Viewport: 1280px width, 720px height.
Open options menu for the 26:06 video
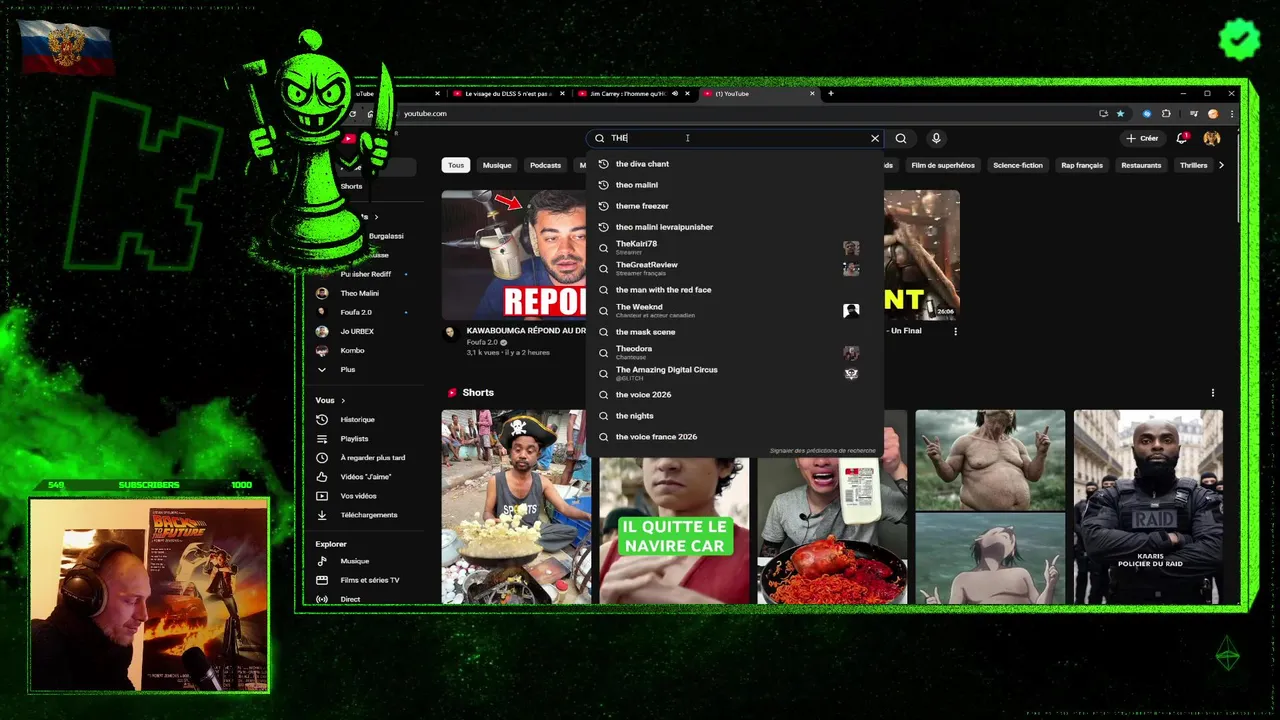pyautogui.click(x=955, y=331)
